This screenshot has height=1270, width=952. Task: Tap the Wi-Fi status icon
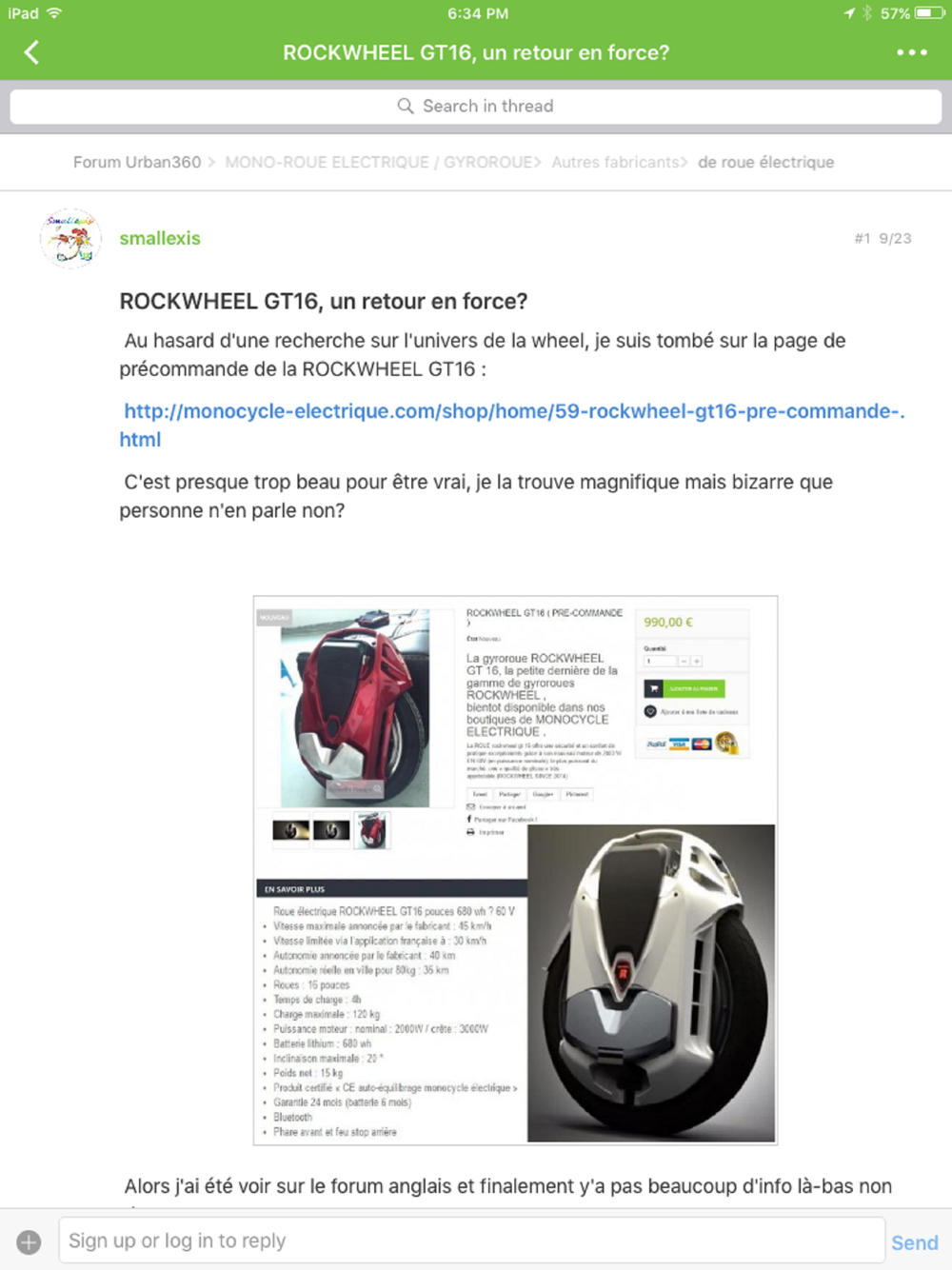coord(54,13)
